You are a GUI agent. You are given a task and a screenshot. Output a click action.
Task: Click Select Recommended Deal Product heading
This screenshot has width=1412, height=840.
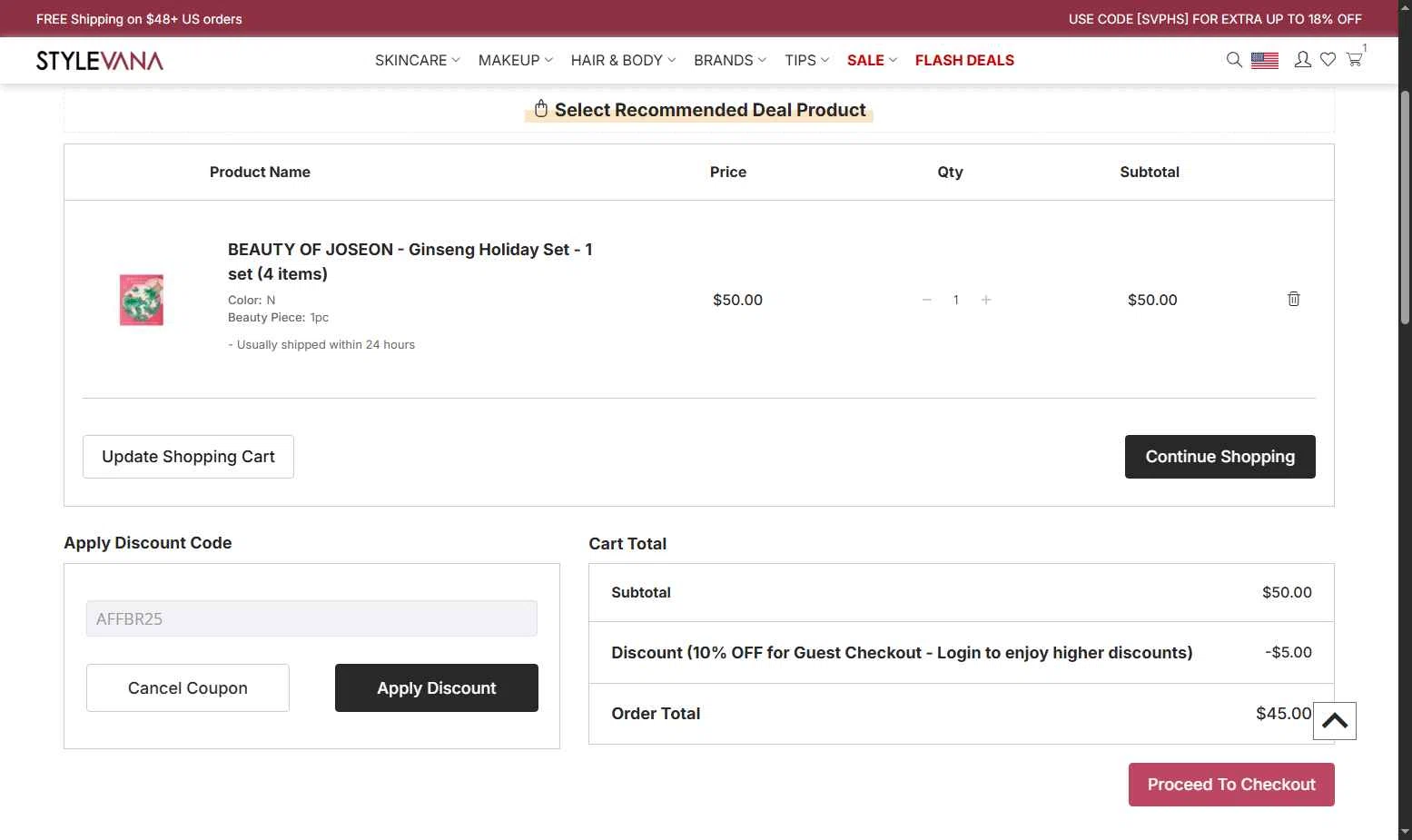(x=710, y=110)
